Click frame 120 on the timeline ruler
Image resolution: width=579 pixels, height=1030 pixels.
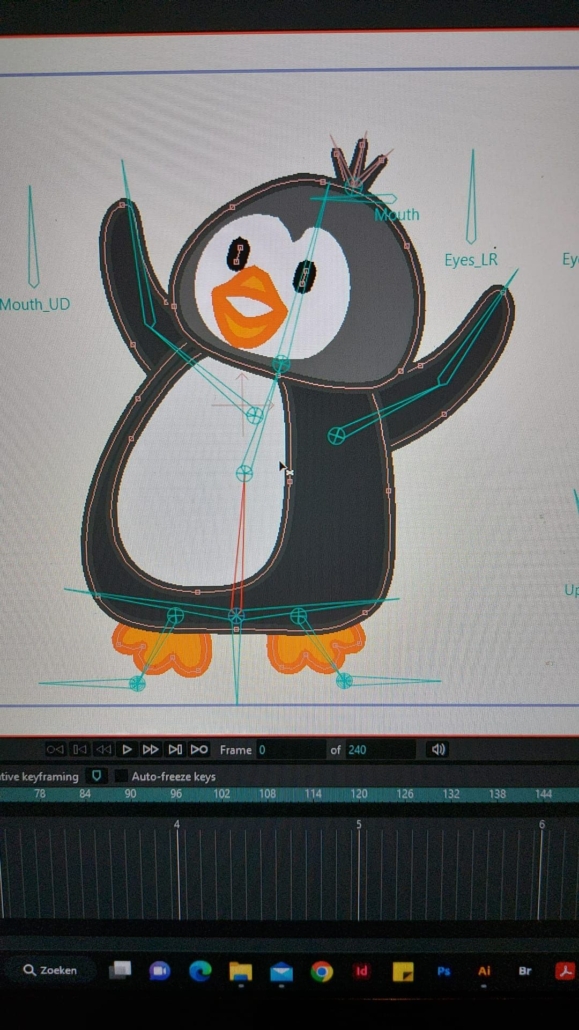pos(359,794)
